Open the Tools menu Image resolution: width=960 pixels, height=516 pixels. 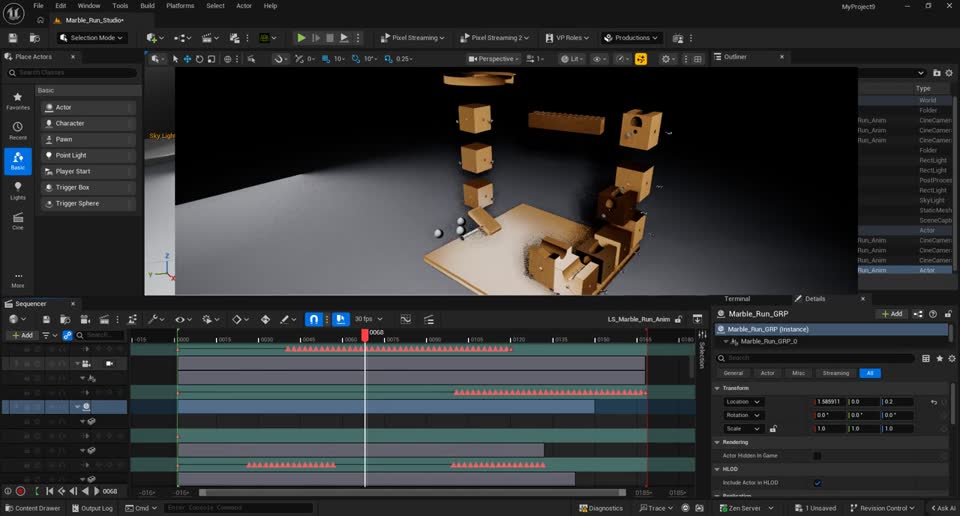click(120, 6)
